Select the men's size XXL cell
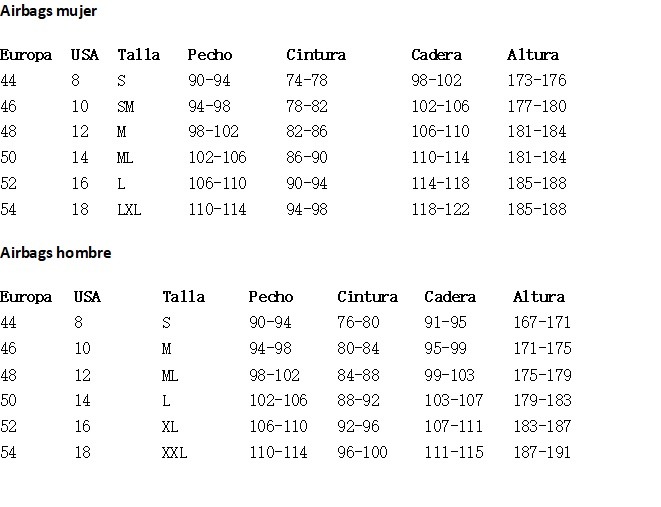661x507 pixels. pyautogui.click(x=175, y=452)
